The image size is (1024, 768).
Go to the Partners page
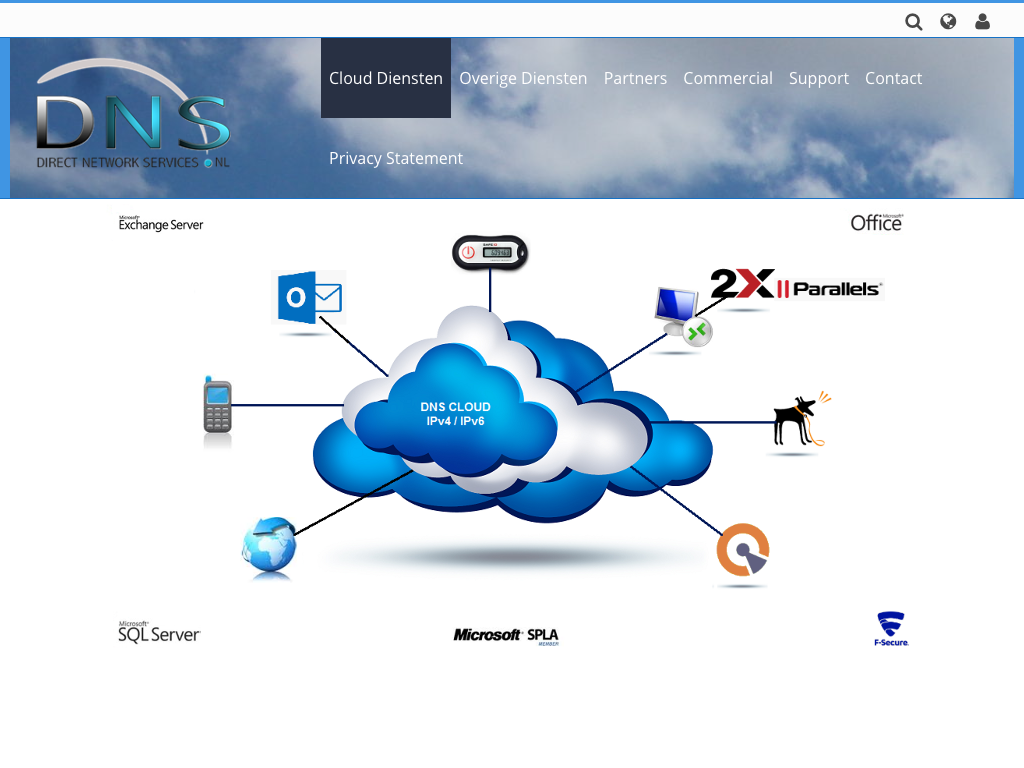635,78
